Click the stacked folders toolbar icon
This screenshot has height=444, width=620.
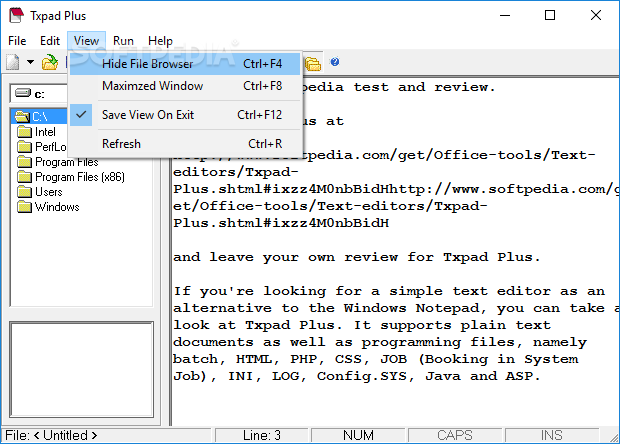click(x=313, y=63)
